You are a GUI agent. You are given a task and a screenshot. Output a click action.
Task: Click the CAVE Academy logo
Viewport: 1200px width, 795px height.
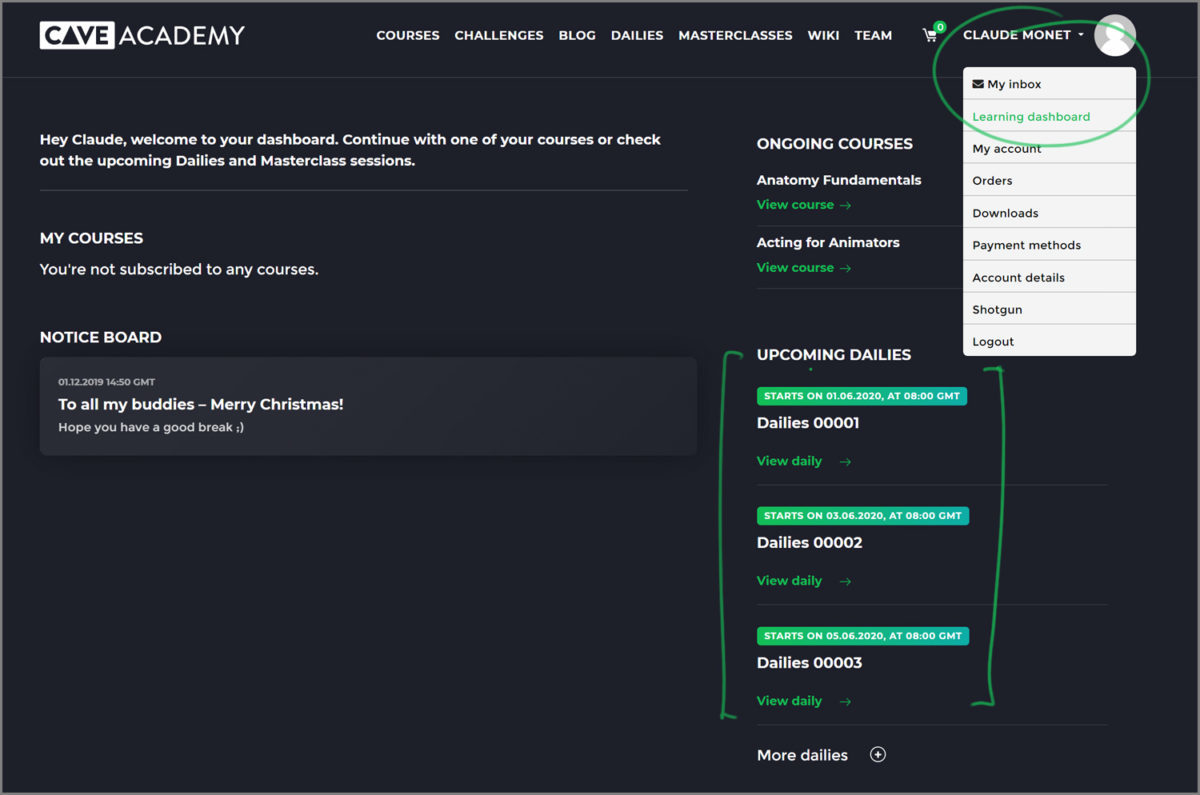point(142,35)
